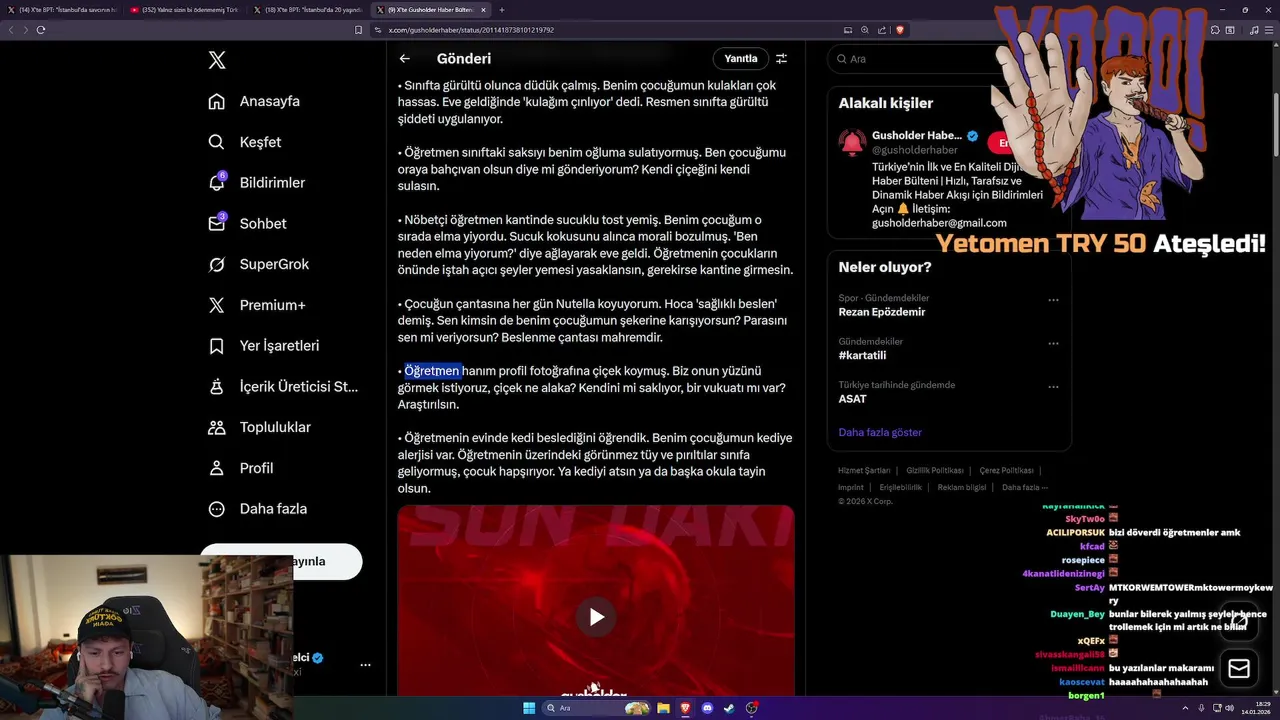Open Windows Start button
Screen dimensions: 1280x720
(529, 708)
